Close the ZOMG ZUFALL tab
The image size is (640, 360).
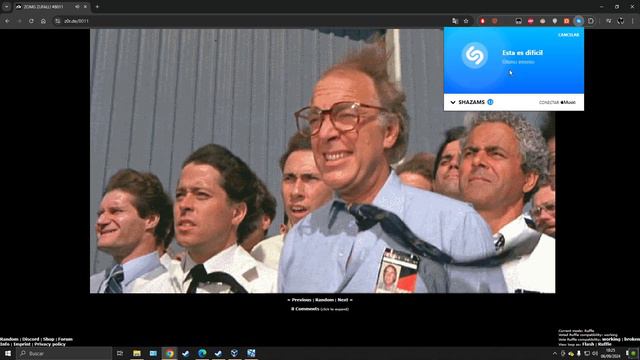tap(85, 7)
